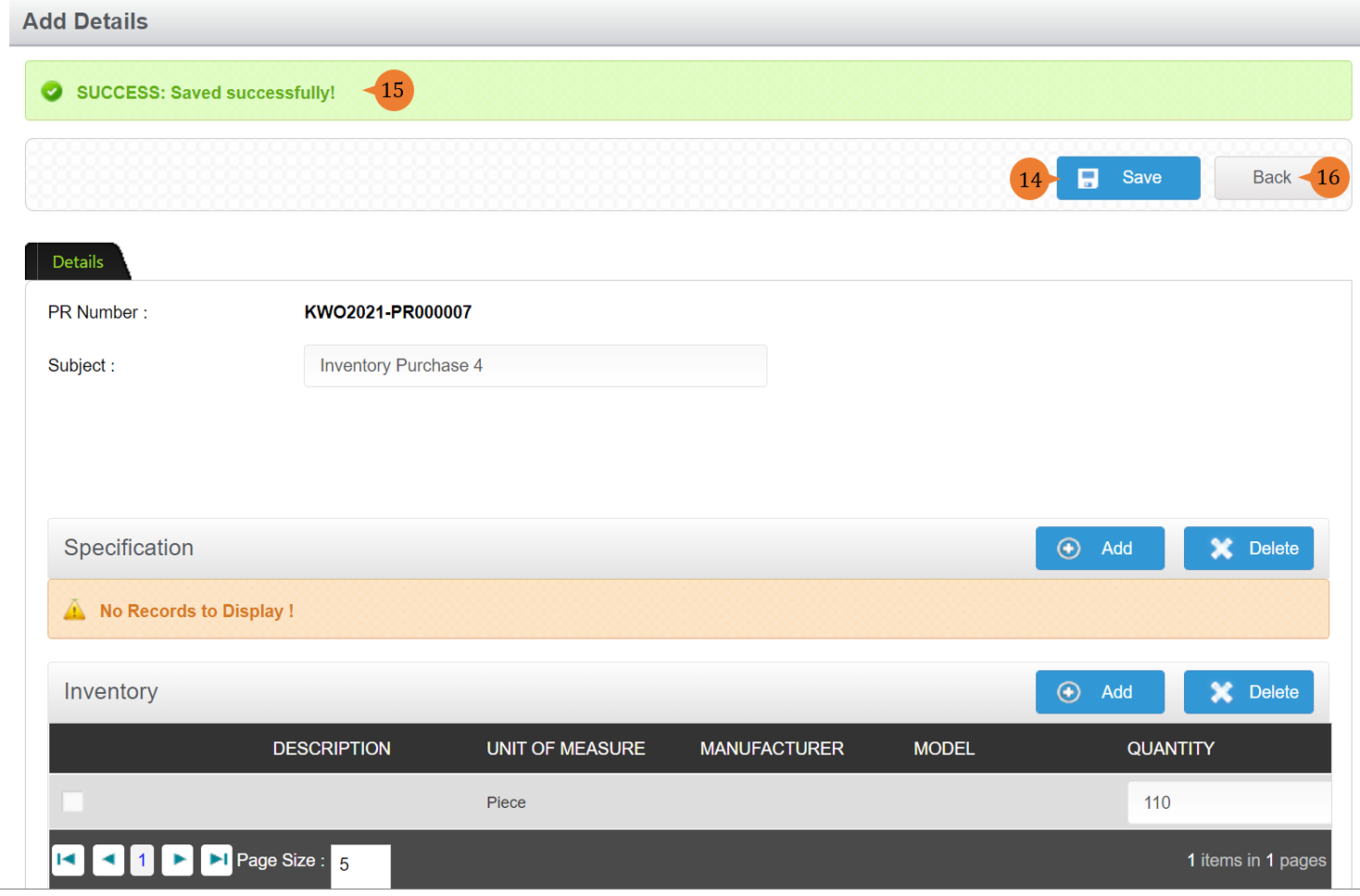Image resolution: width=1360 pixels, height=896 pixels.
Task: Click the Inventory section heading
Action: pos(111,691)
